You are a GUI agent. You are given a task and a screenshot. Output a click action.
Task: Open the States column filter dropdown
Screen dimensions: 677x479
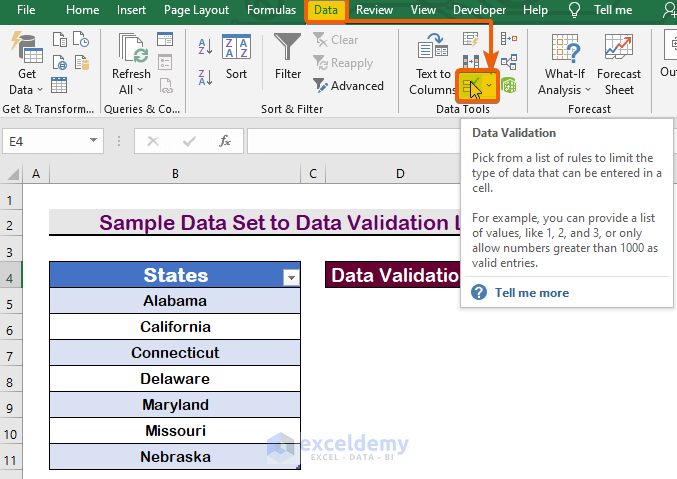(291, 277)
